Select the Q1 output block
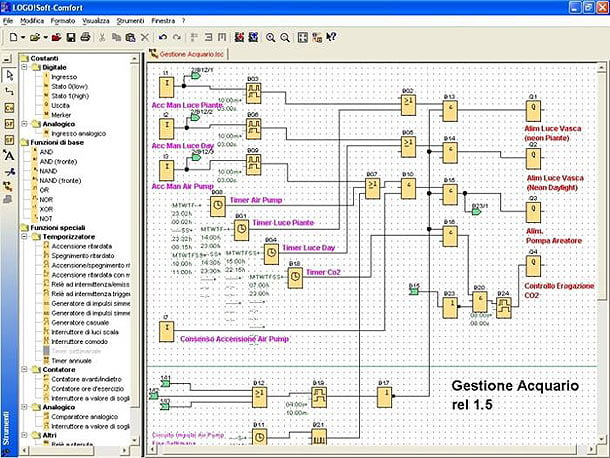The width and height of the screenshot is (610, 458). click(533, 110)
